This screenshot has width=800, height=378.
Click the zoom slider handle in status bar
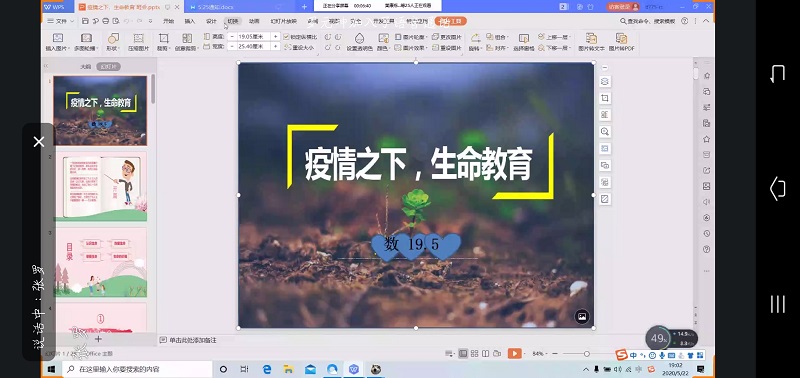click(587, 354)
